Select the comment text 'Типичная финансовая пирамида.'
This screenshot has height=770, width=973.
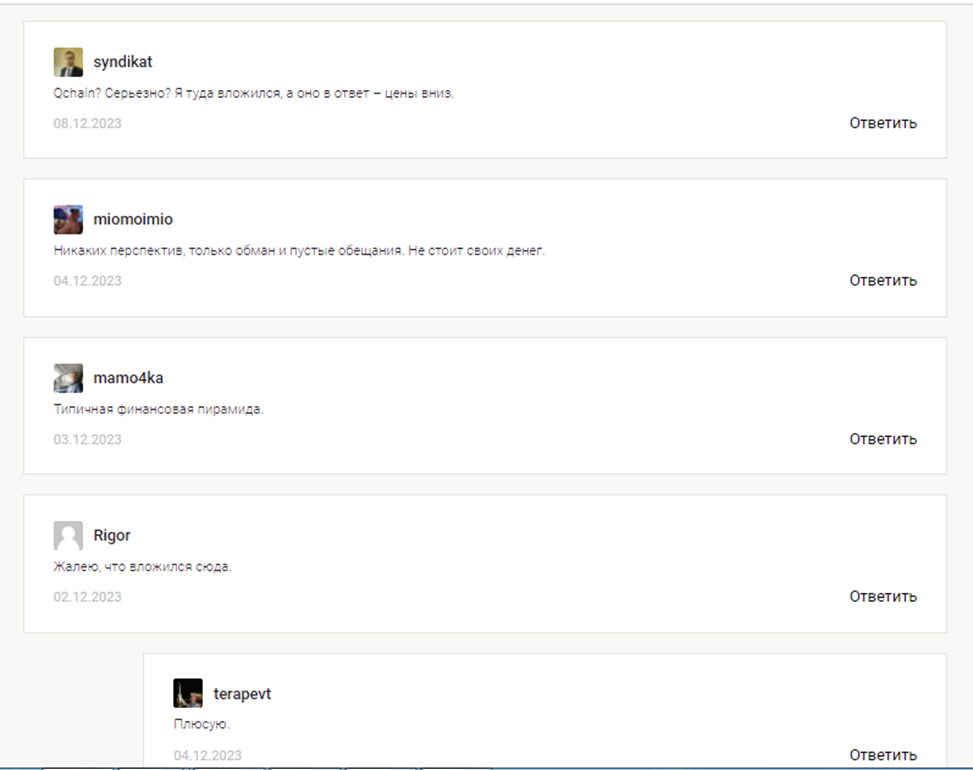[158, 410]
